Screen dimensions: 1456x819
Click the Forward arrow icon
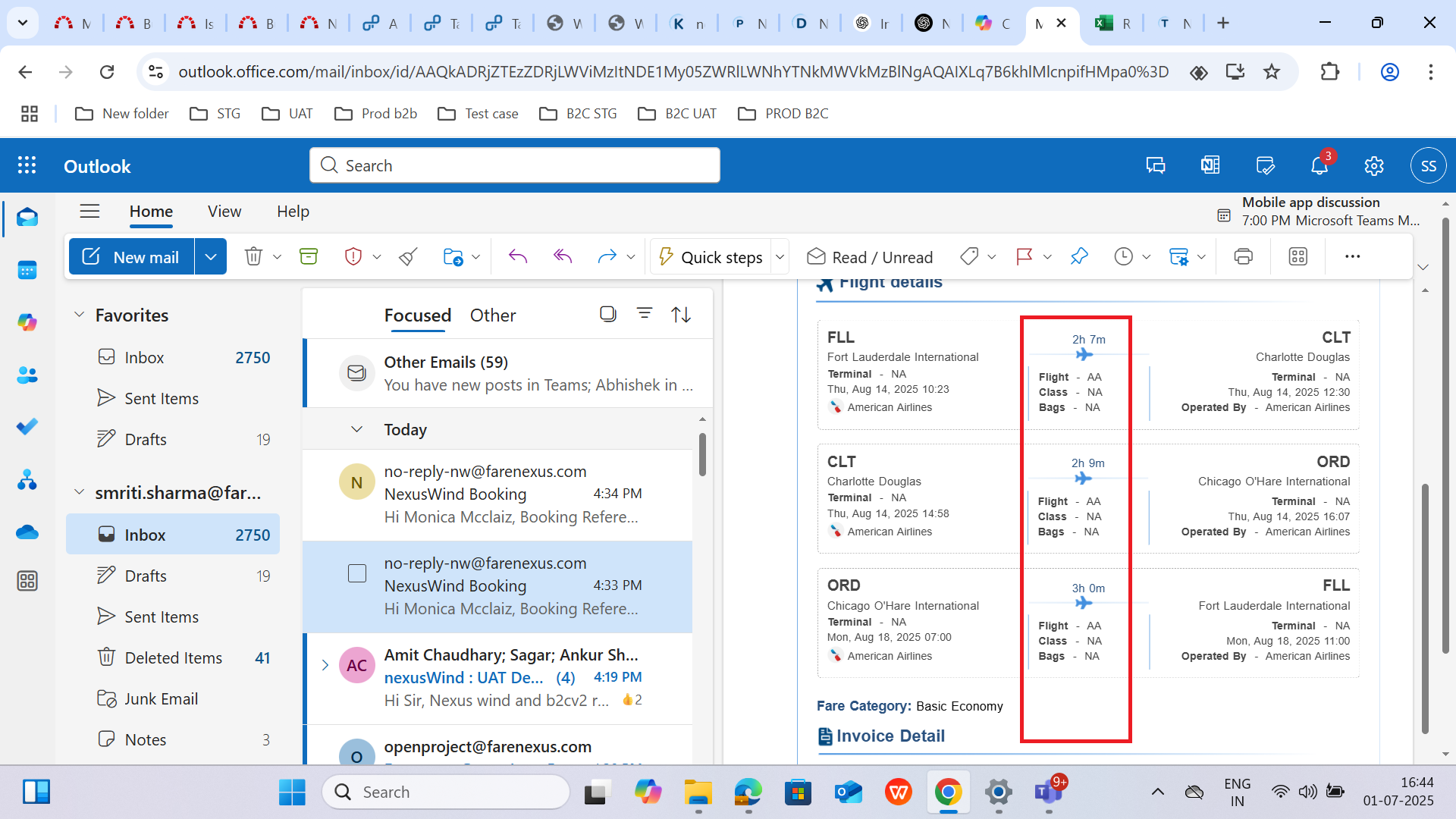607,257
